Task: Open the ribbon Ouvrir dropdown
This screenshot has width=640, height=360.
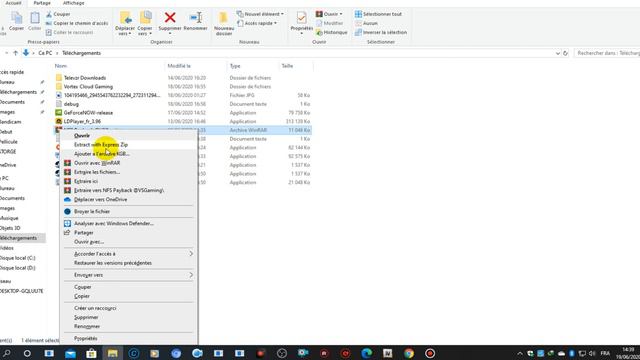Action: pos(329,14)
